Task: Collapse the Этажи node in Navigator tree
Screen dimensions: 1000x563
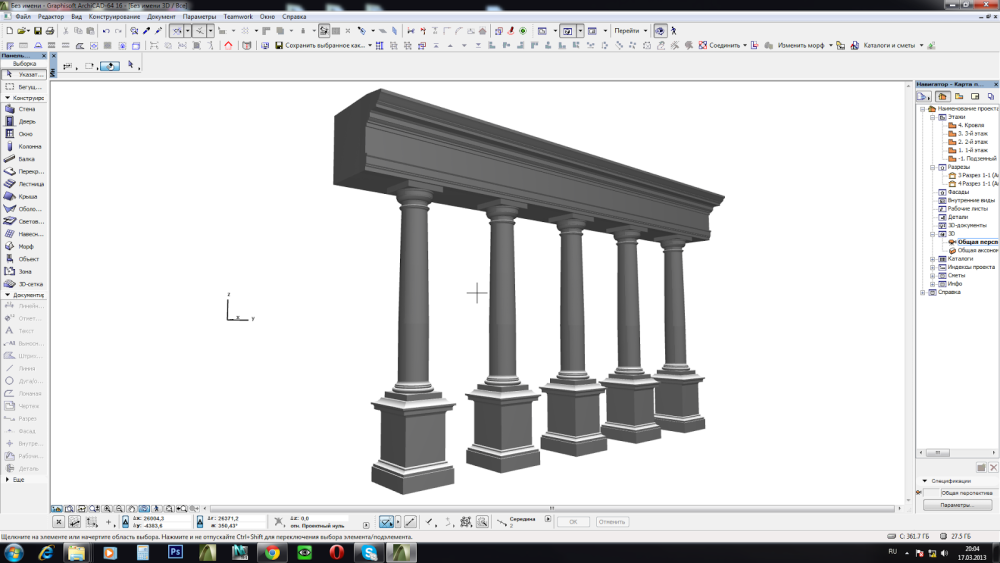Action: click(932, 117)
